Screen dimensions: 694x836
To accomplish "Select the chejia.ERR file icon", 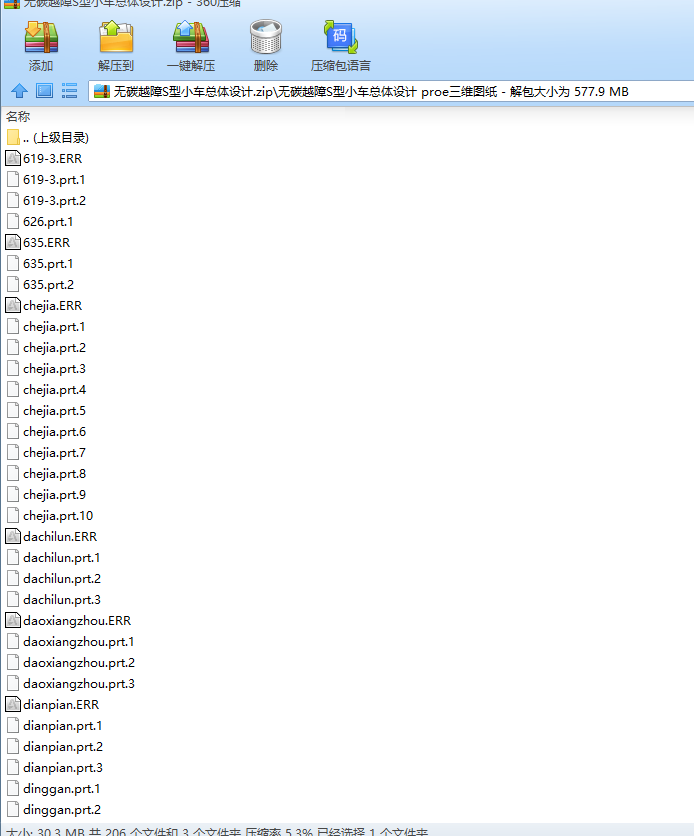I will coord(13,306).
